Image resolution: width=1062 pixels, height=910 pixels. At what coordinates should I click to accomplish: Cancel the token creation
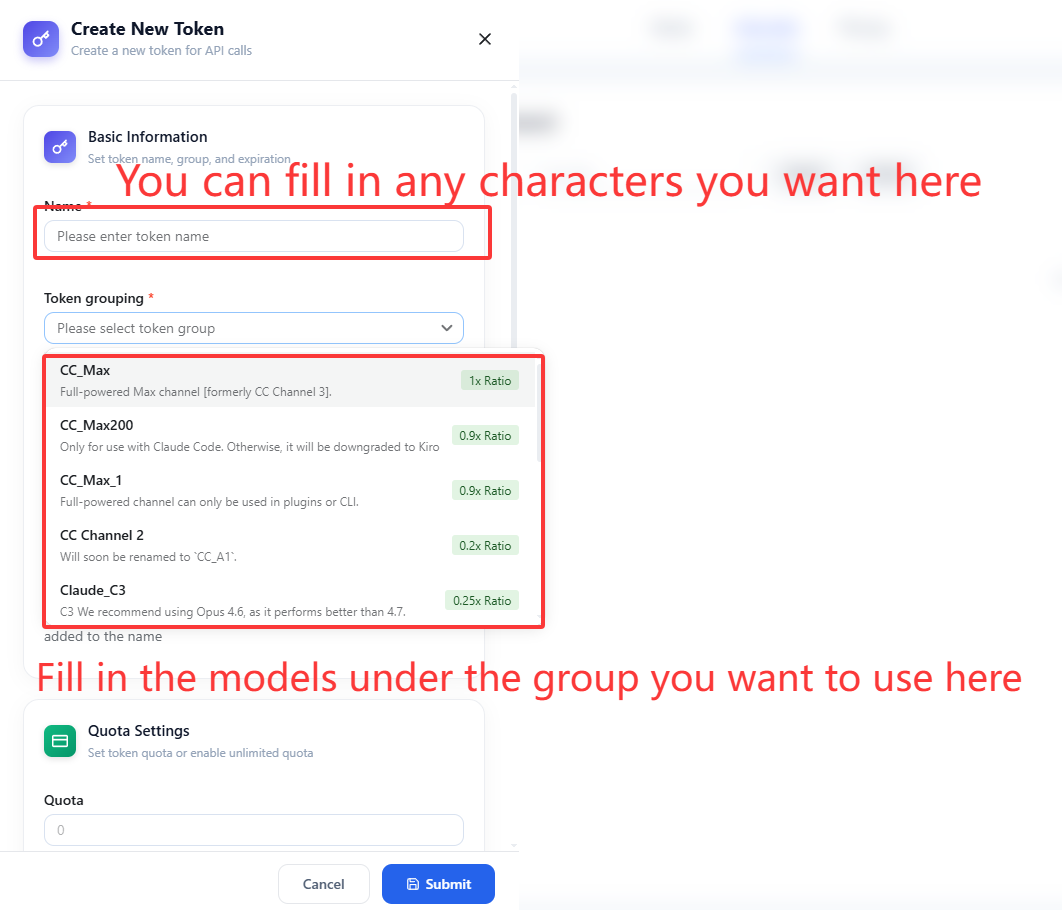coord(324,884)
